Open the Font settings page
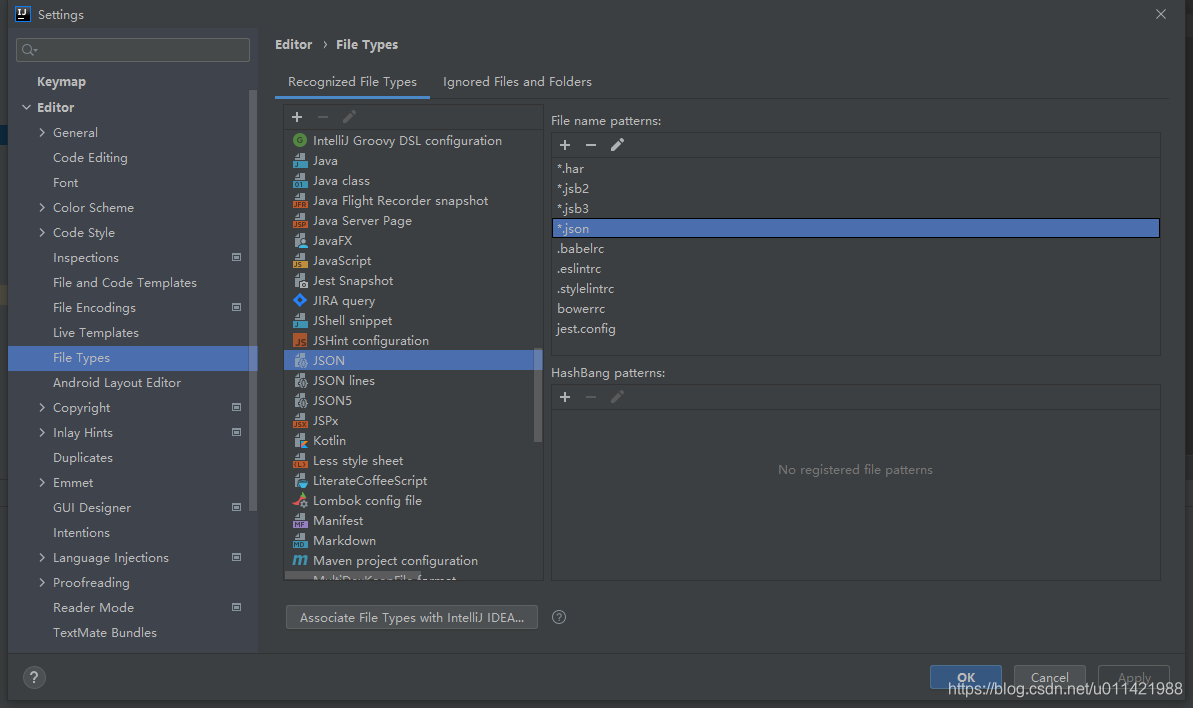Viewport: 1193px width, 708px height. click(65, 183)
